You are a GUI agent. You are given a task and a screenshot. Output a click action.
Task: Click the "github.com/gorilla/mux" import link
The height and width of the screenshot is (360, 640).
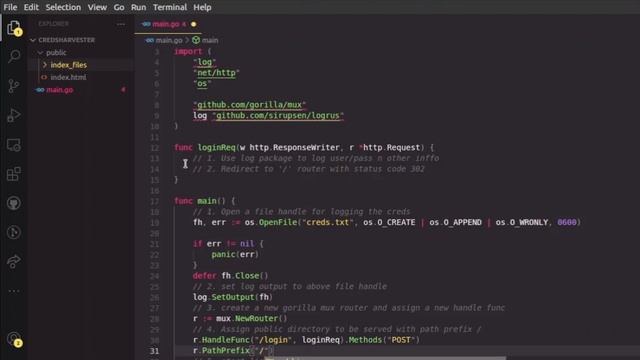click(x=249, y=105)
